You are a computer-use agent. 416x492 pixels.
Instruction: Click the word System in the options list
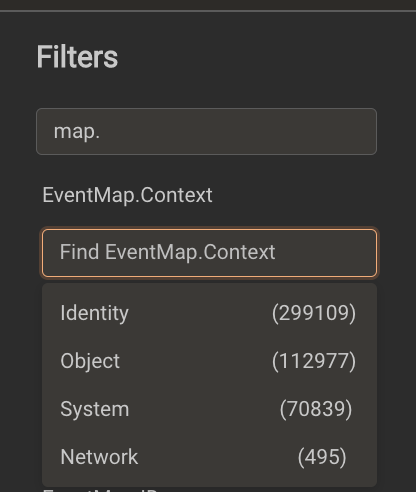[95, 409]
